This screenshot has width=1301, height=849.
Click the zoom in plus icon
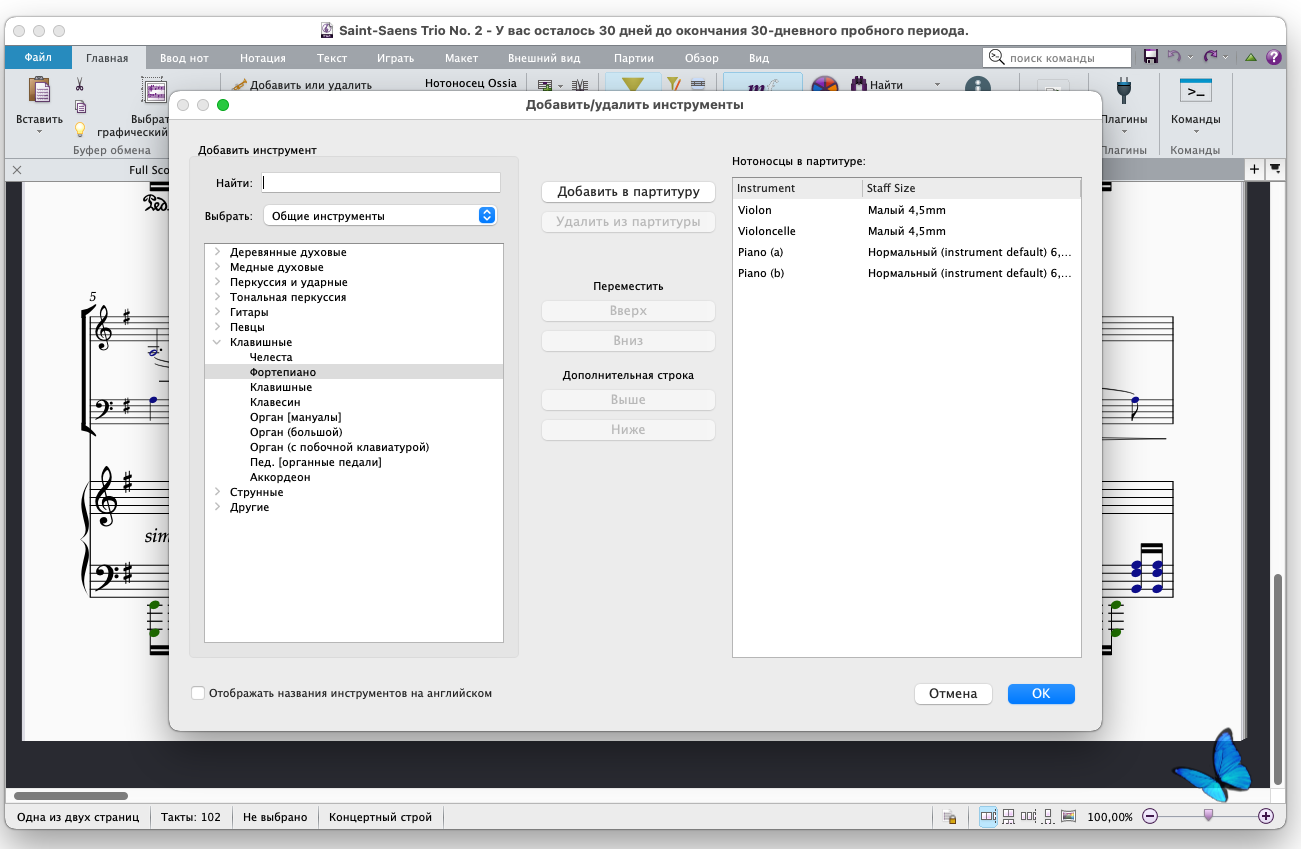(1266, 817)
